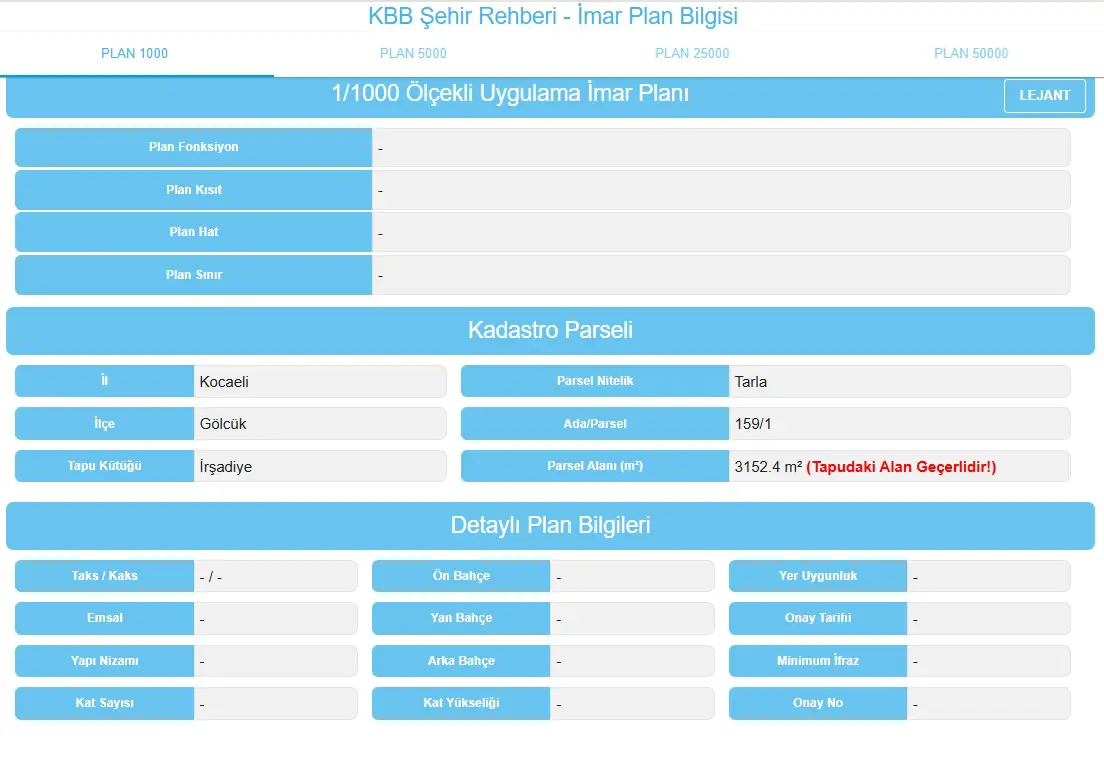Select the Emsal label
Screen dimensions: 1104x761
pos(104,618)
